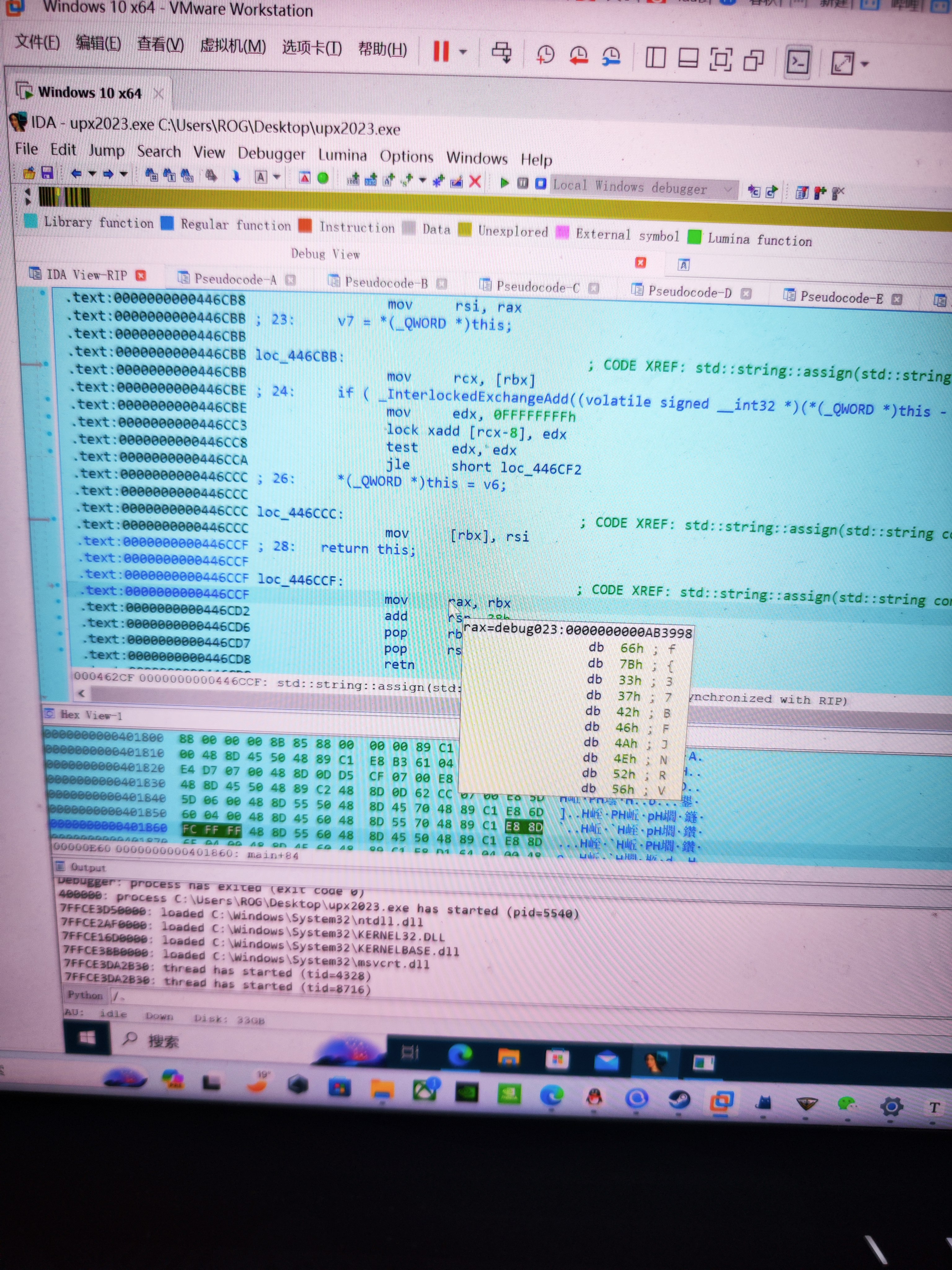Viewport: 952px width, 1270px height.
Task: Click IDA save database icon
Action: click(x=47, y=173)
